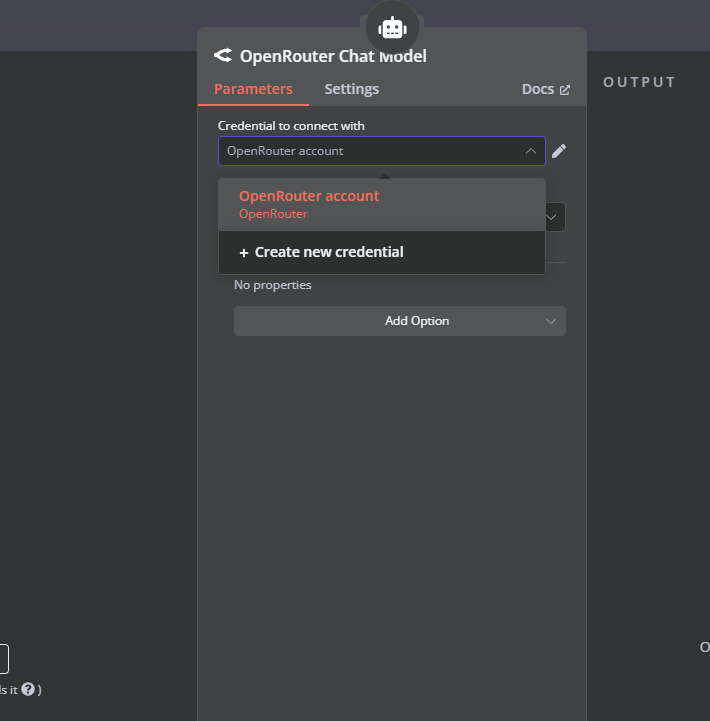Switch to the Parameters tab

(x=253, y=89)
